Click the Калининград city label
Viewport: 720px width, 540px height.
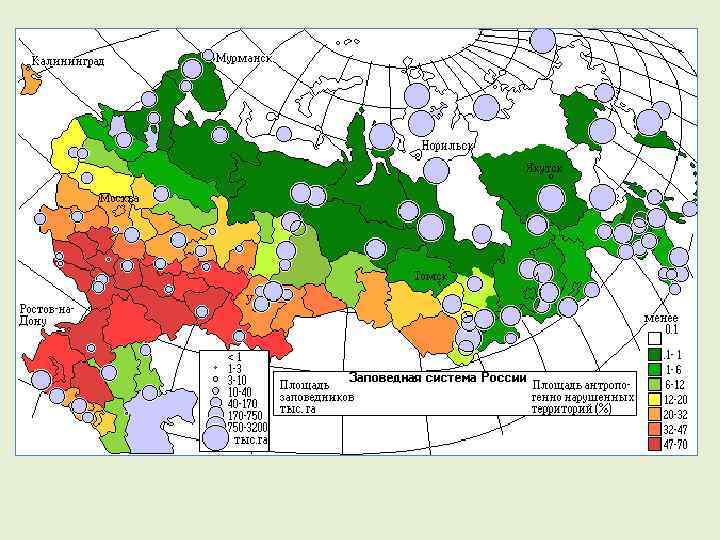pos(68,61)
